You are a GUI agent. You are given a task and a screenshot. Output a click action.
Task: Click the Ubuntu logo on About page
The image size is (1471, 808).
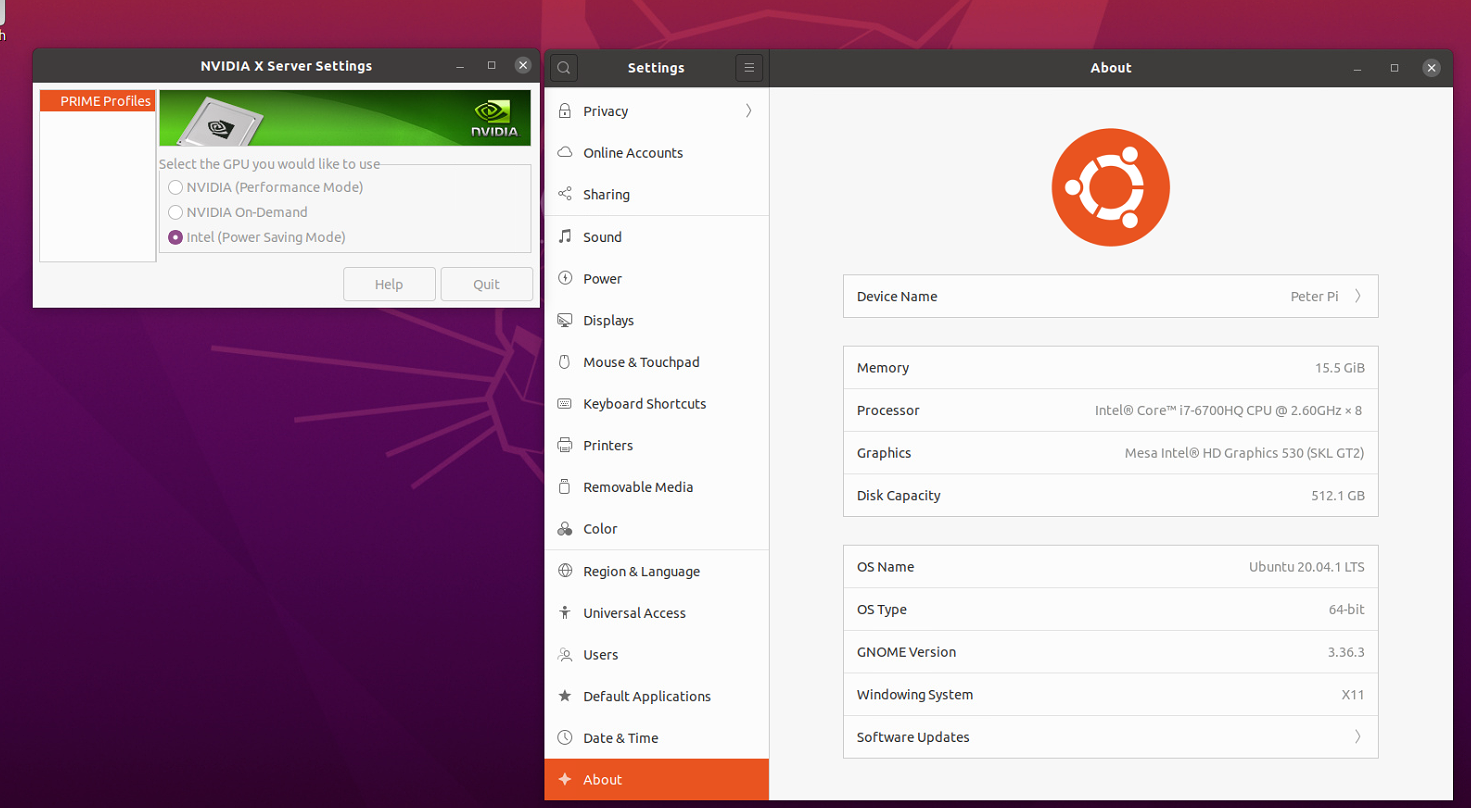[x=1110, y=187]
